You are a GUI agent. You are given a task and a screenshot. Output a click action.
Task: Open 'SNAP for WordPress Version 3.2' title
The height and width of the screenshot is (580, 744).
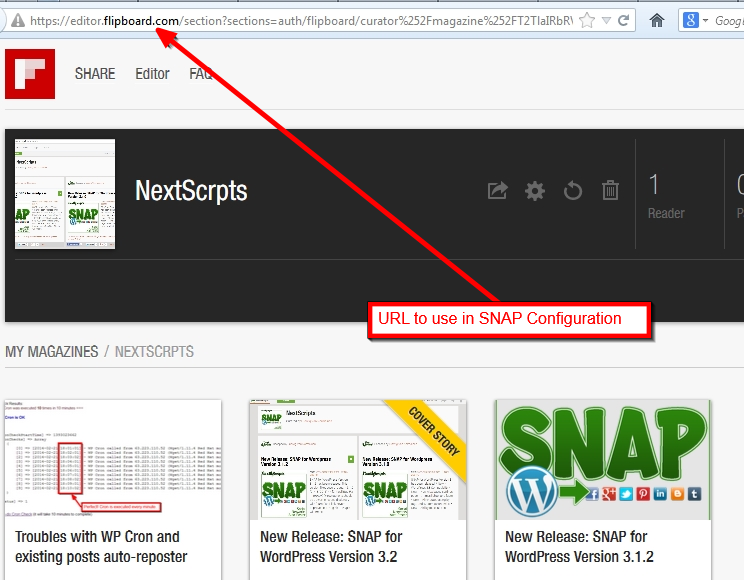tap(331, 546)
